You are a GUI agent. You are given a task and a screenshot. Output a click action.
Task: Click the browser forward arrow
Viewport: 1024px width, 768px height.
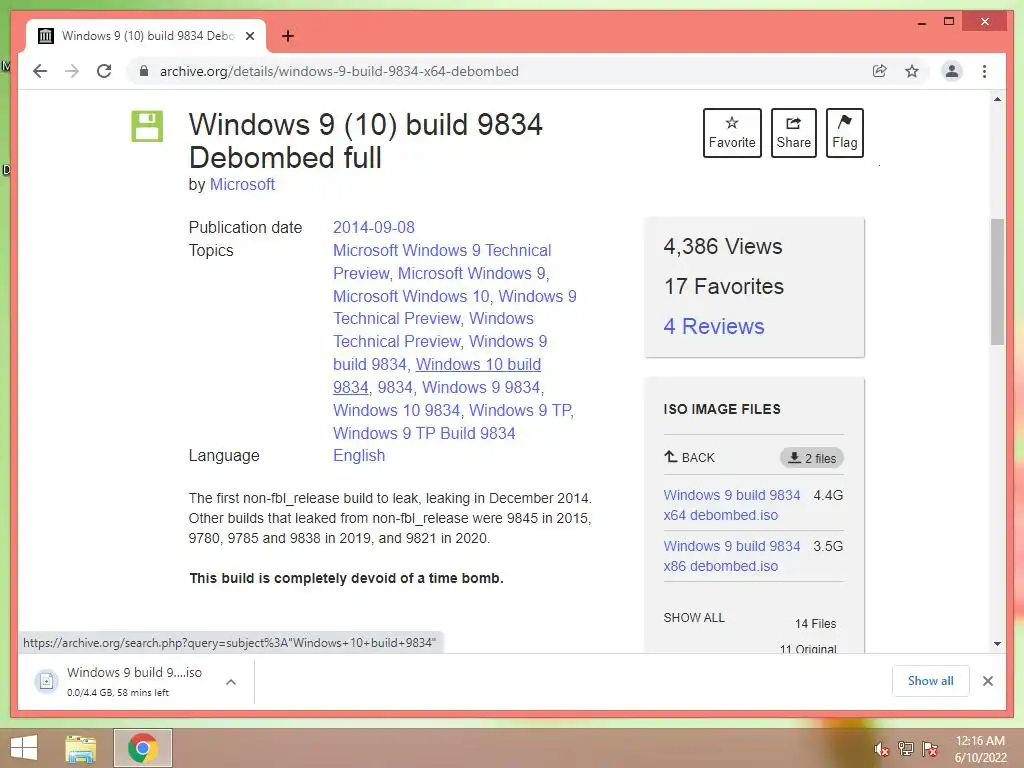[x=72, y=71]
